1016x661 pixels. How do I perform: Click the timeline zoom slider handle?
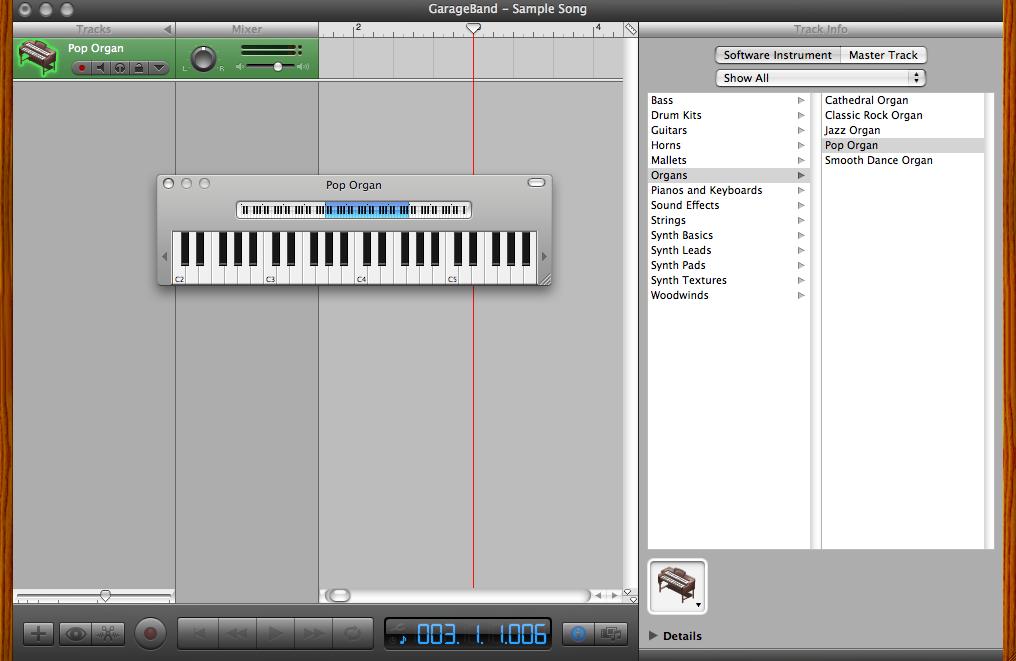(x=105, y=596)
